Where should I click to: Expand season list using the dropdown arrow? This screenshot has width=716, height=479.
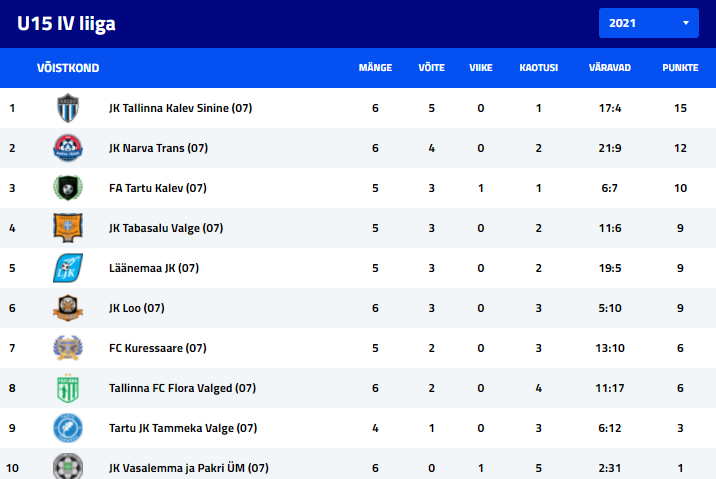click(x=685, y=23)
